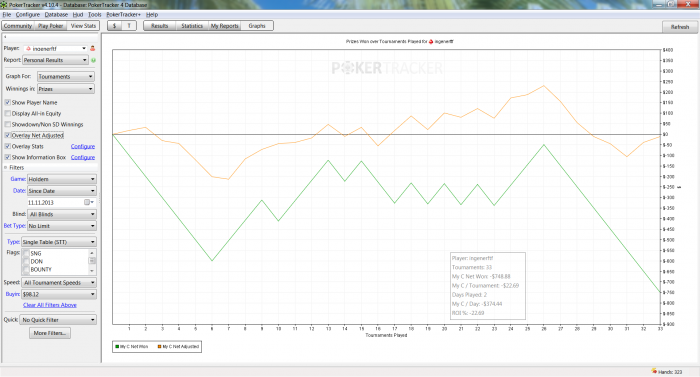Click My C Net Adjusted orange legend swatch
This screenshot has width=700, height=377.
(x=159, y=347)
